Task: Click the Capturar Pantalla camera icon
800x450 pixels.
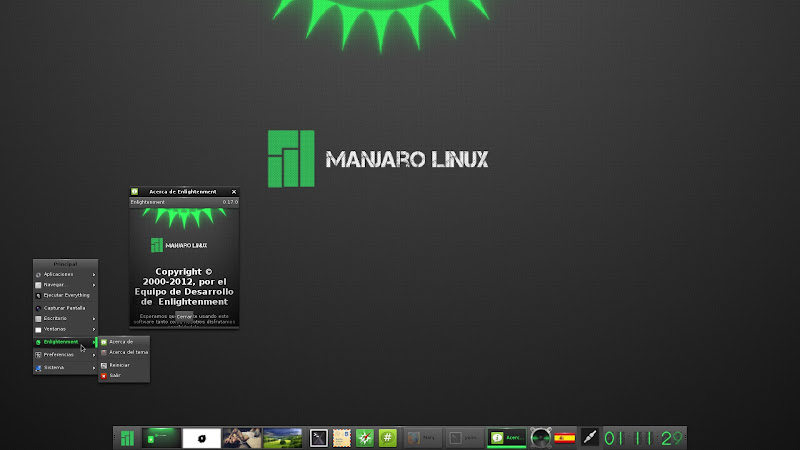Action: click(38, 308)
